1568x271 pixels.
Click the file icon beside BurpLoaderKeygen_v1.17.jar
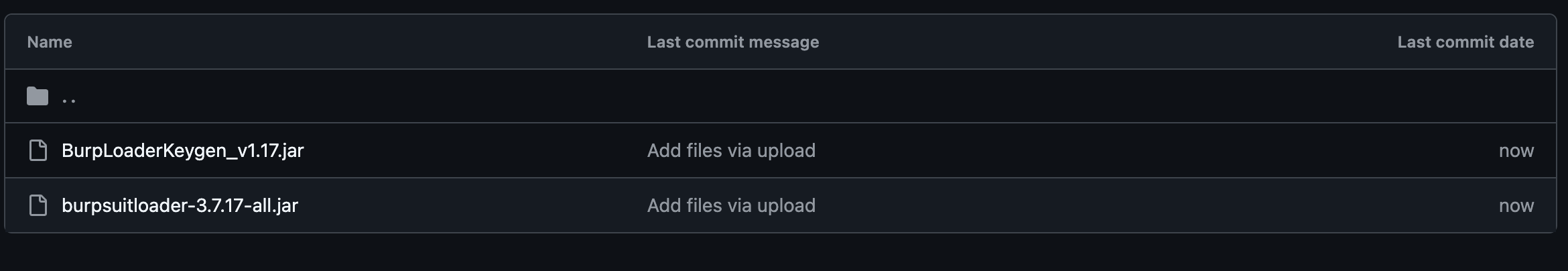(x=38, y=150)
